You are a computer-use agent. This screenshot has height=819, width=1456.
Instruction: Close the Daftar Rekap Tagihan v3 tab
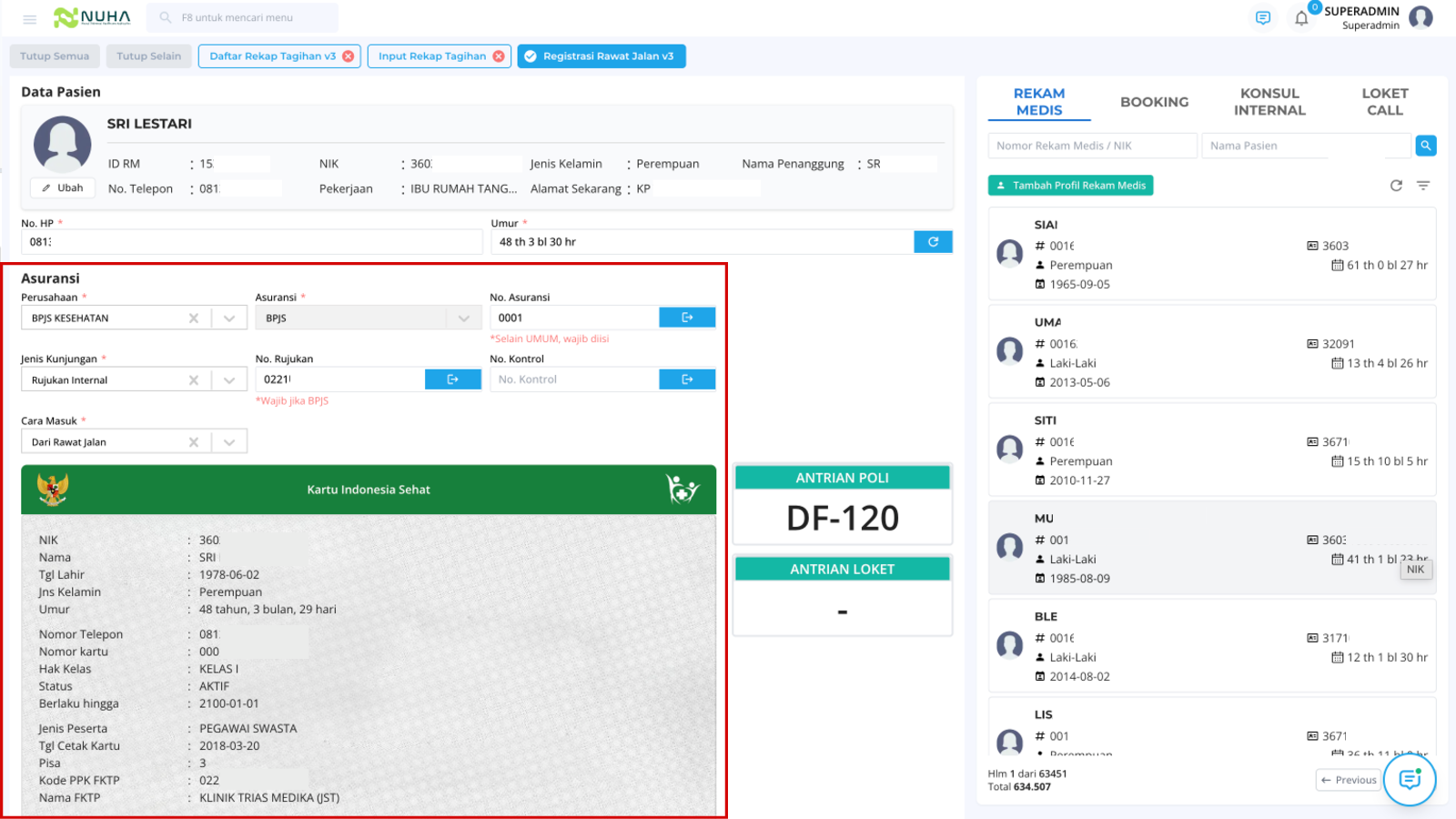point(348,56)
